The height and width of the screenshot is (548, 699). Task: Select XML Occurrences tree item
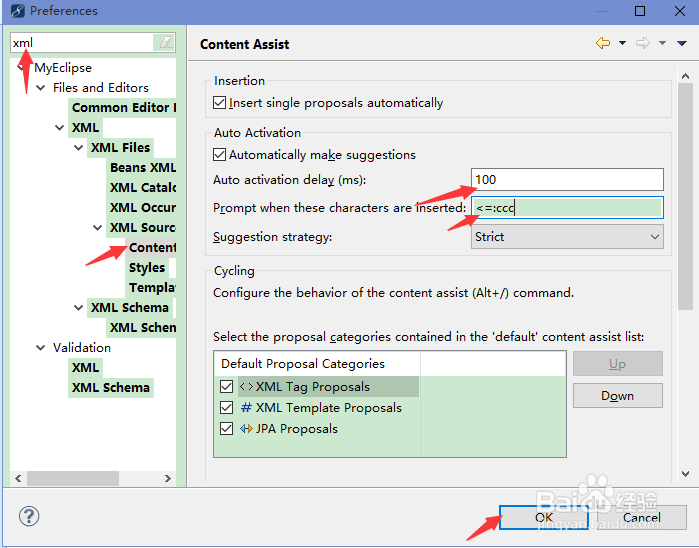(142, 208)
